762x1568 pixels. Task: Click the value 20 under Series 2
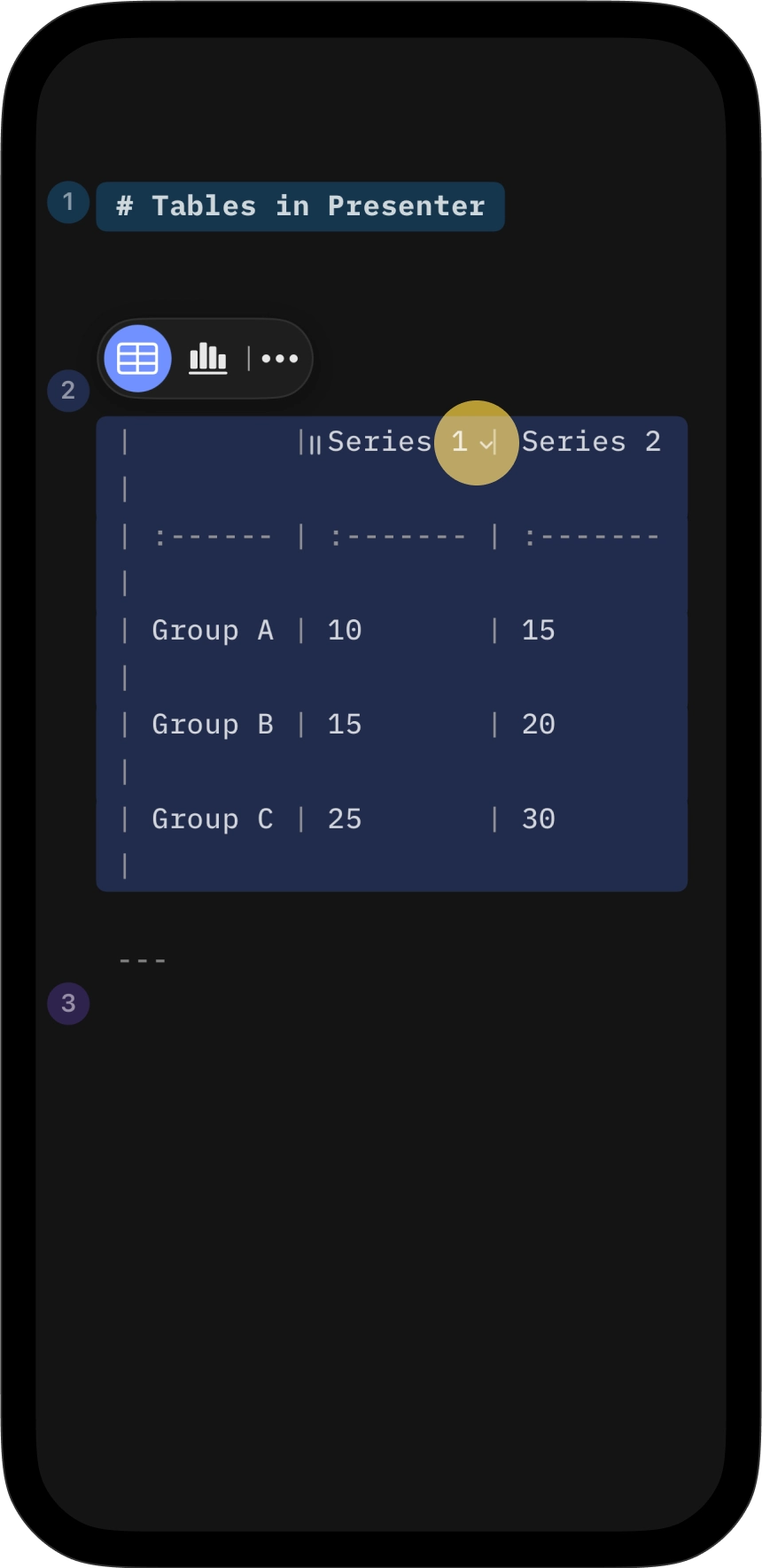(x=539, y=724)
